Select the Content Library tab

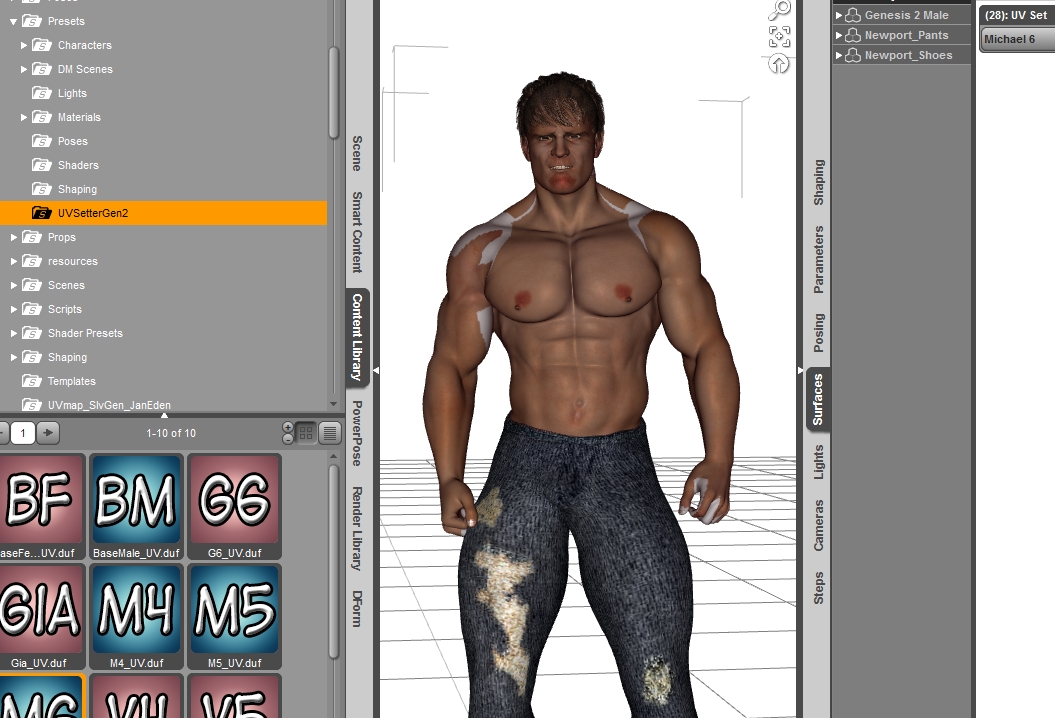click(357, 337)
